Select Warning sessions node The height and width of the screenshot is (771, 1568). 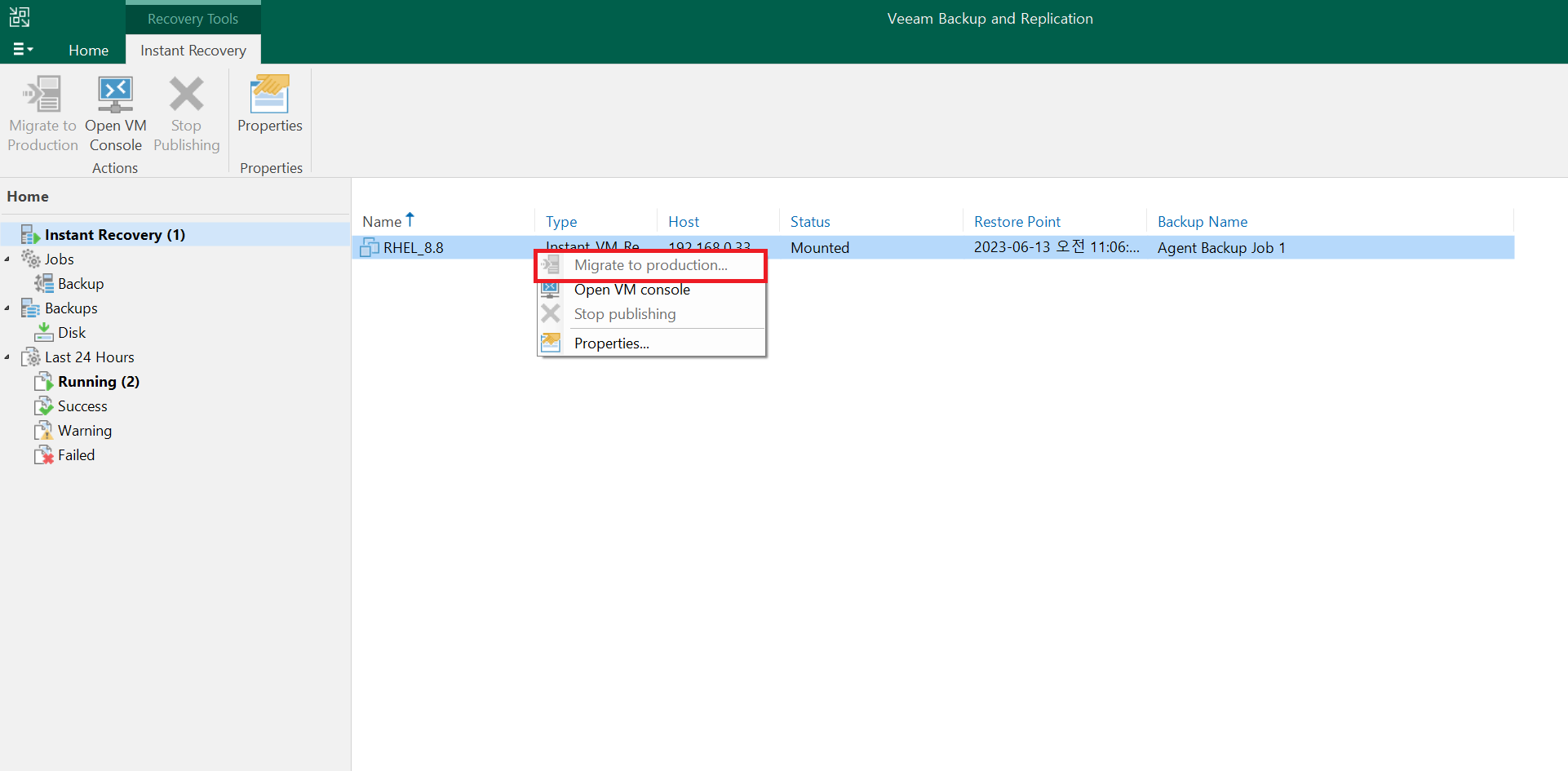point(85,431)
